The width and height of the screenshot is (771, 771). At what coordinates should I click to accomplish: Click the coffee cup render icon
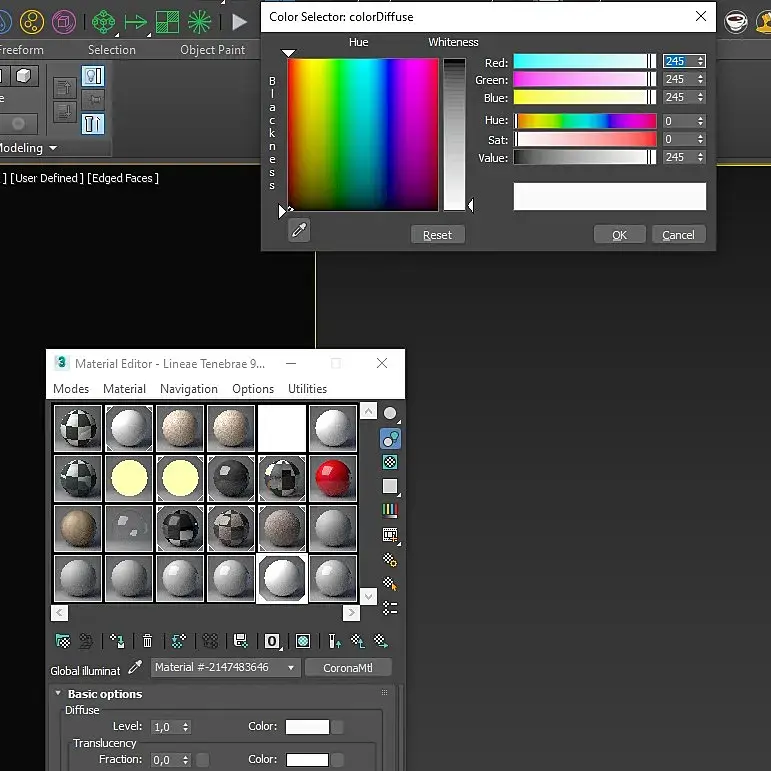[736, 22]
